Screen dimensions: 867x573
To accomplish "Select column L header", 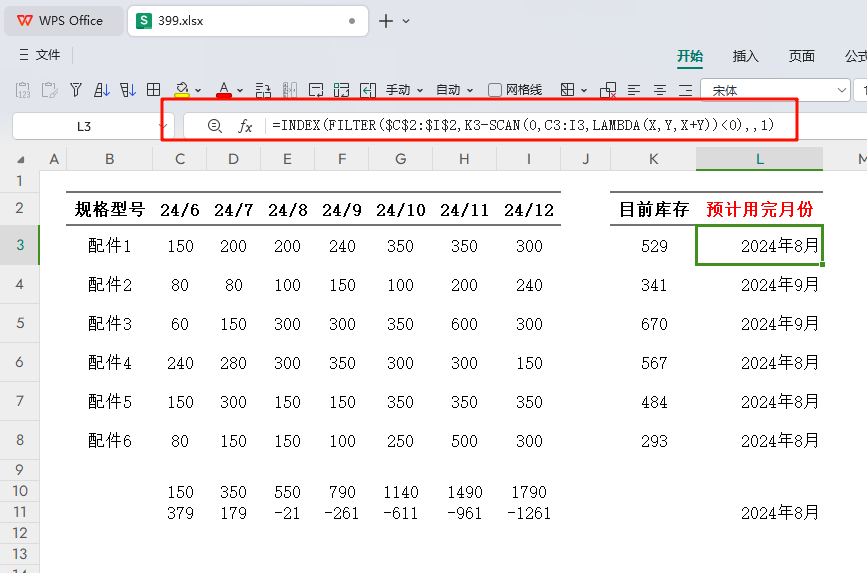I will [x=759, y=159].
